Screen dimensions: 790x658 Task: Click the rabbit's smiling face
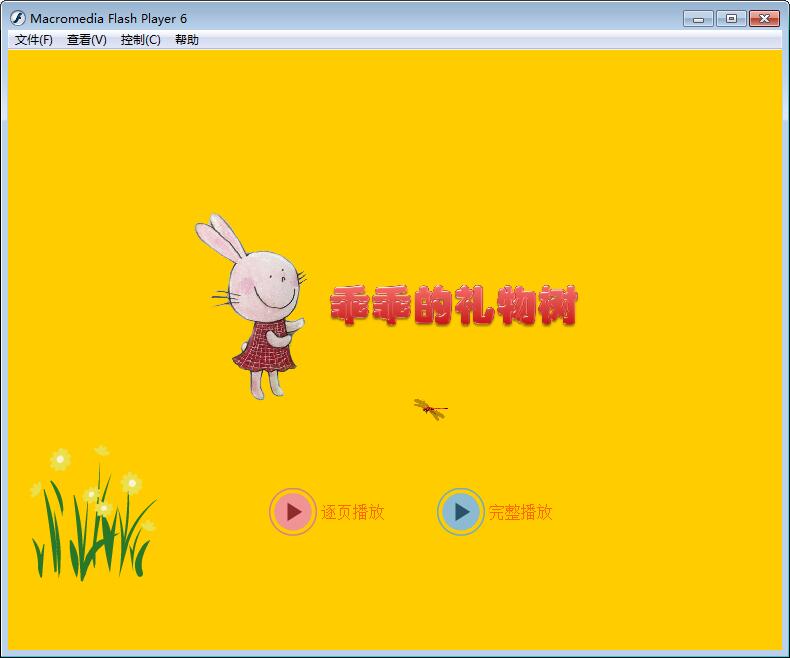coord(262,285)
